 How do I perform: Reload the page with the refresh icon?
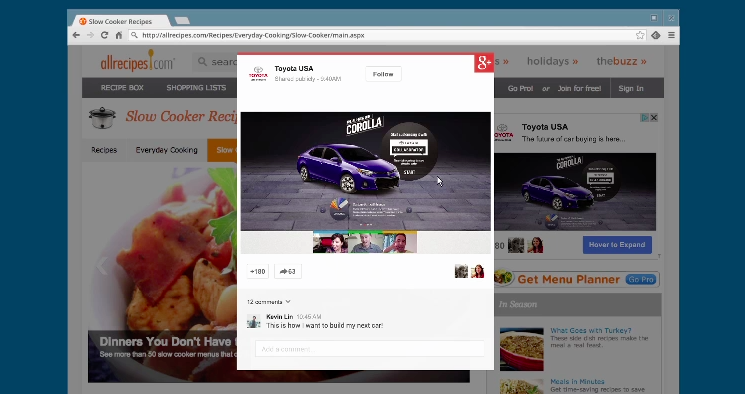[105, 35]
